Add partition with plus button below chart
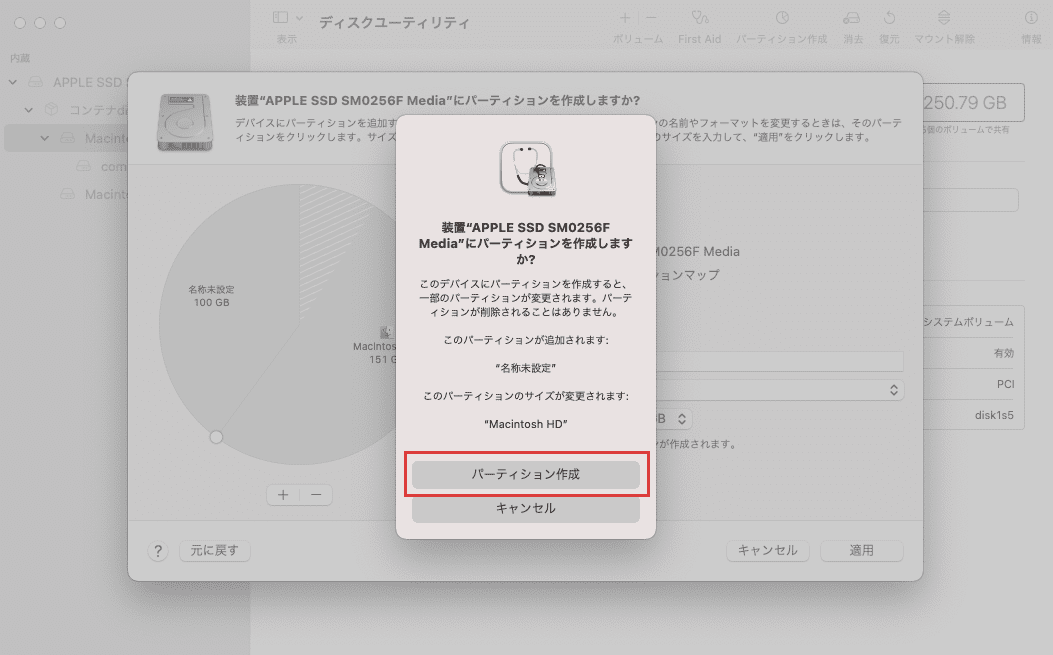 (283, 495)
